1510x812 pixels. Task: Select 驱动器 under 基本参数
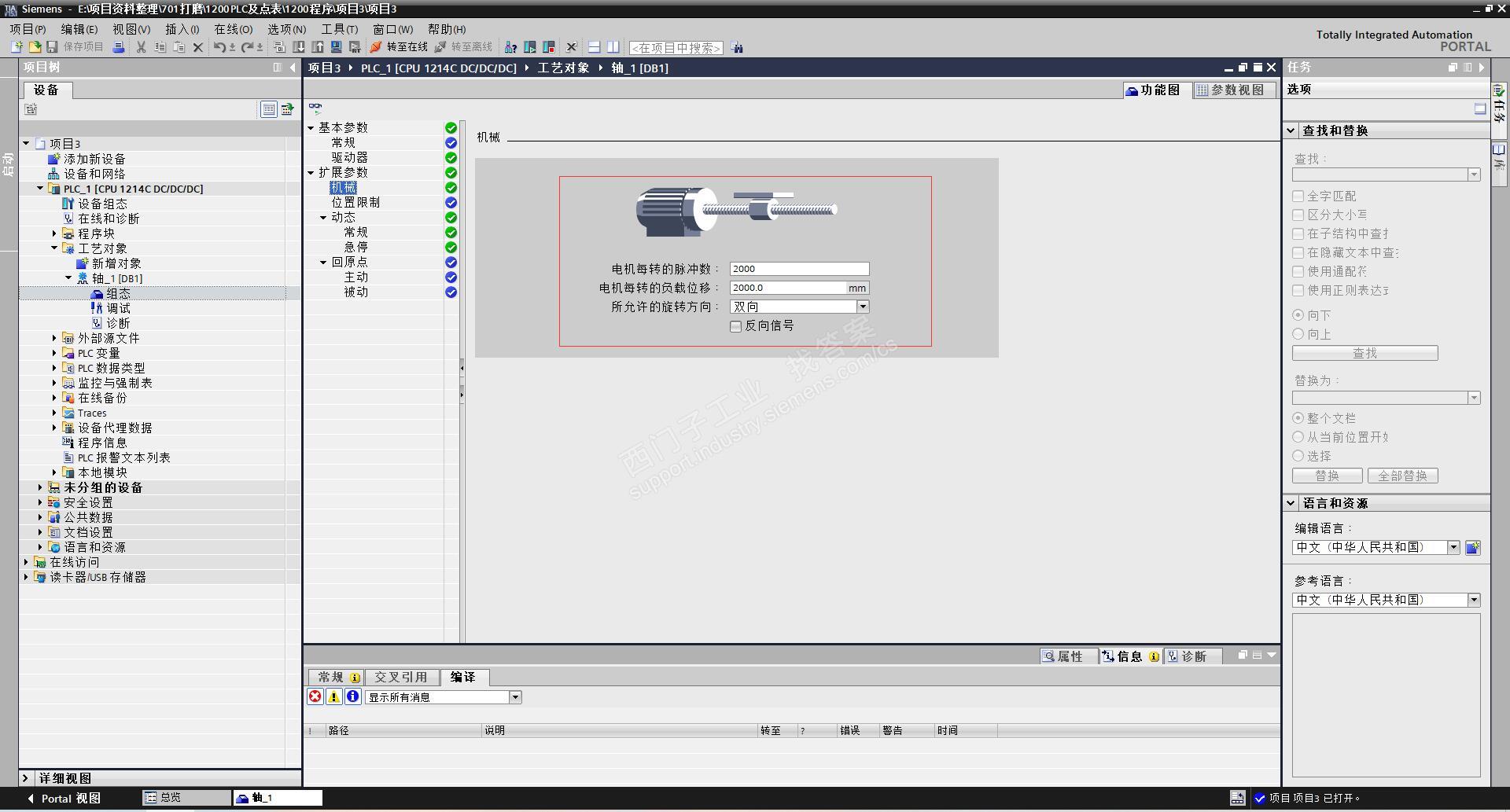point(349,157)
